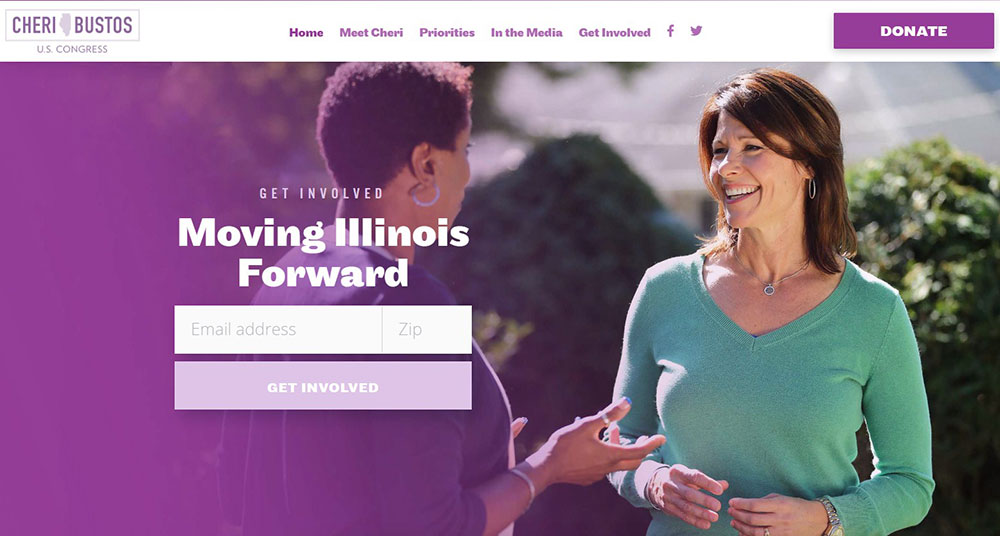
Task: Focus the Email address field
Action: click(278, 329)
